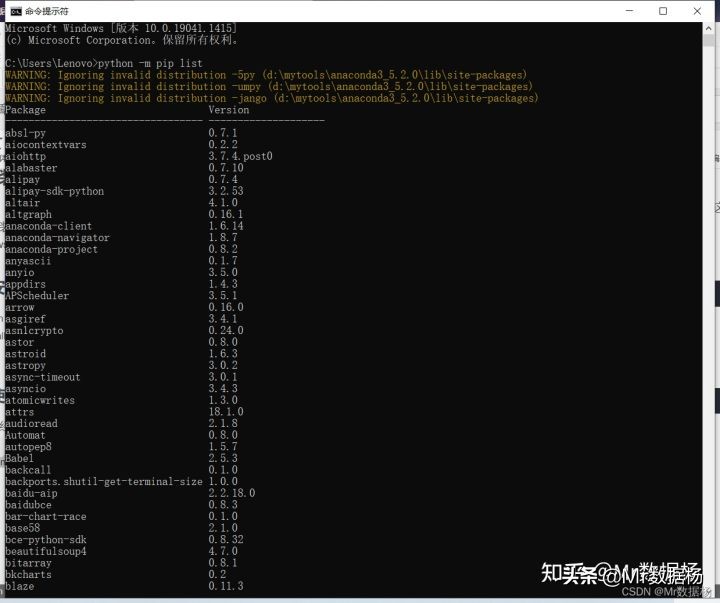Click version '3.7.4.post0'
Image resolution: width=720 pixels, height=603 pixels.
(241, 156)
